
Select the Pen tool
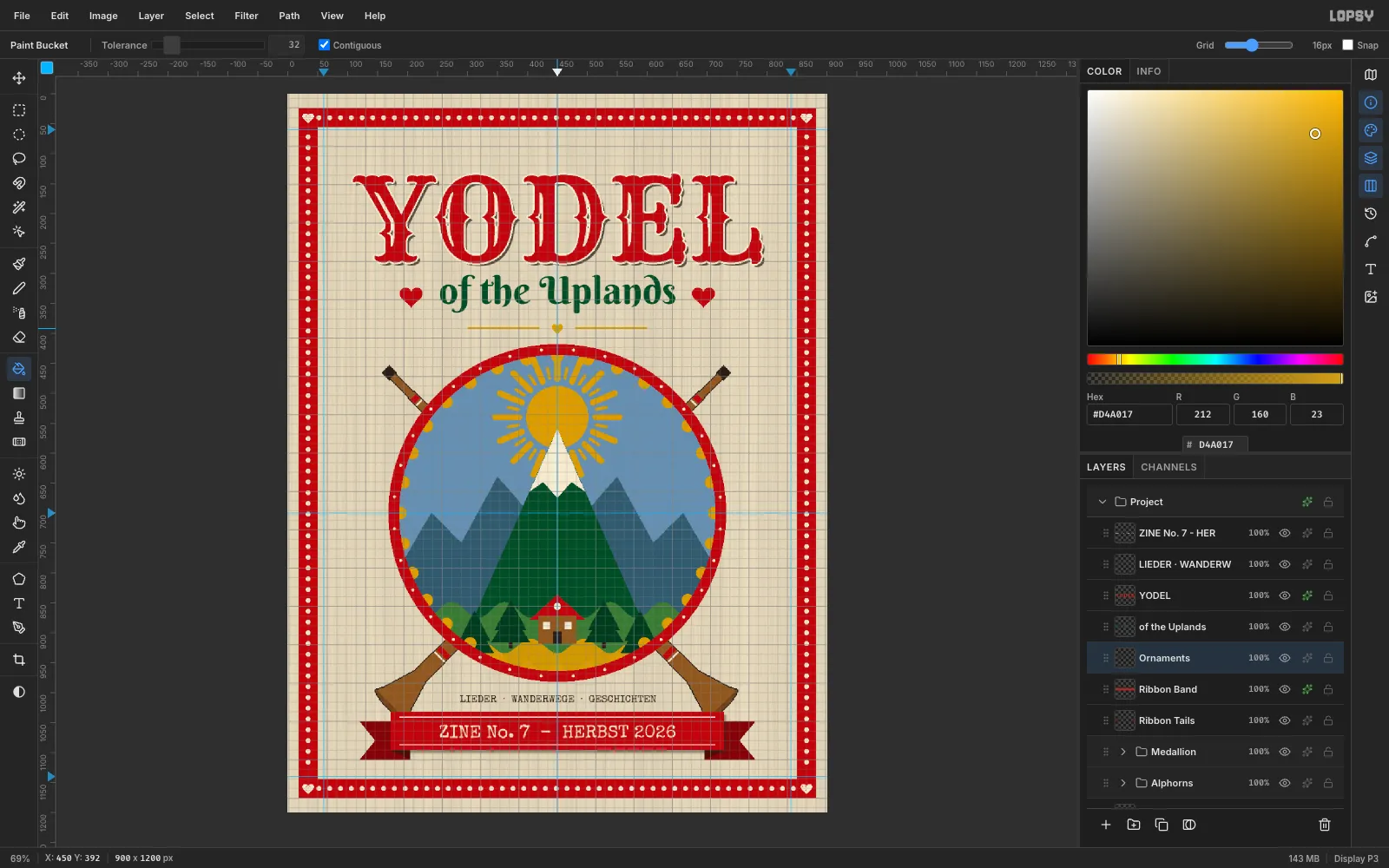[x=19, y=628]
